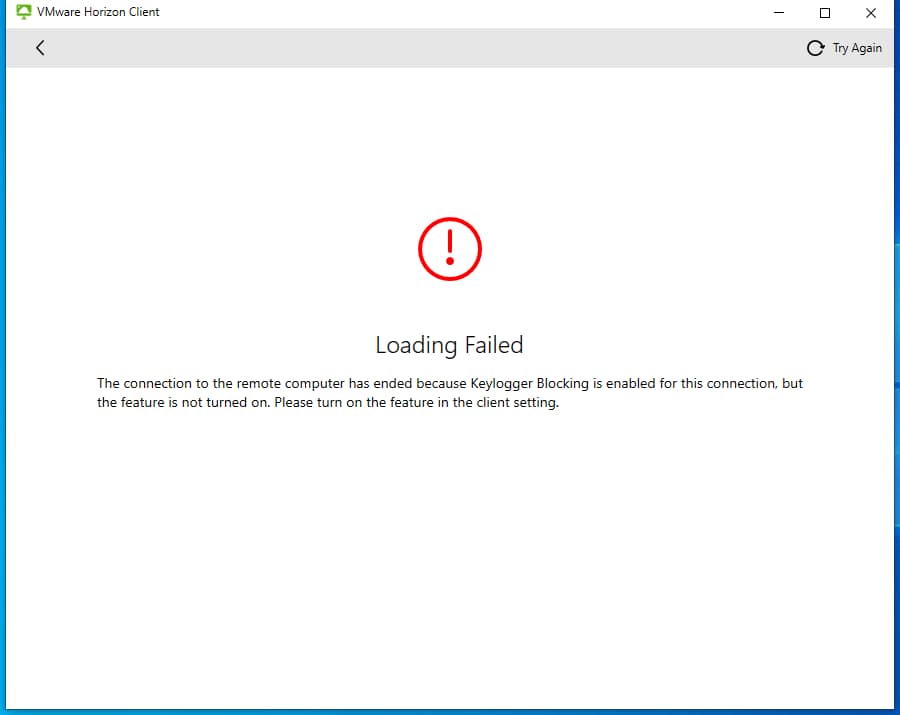This screenshot has width=900, height=715.
Task: Click the circular refresh icon beside Try Again
Action: [x=815, y=48]
